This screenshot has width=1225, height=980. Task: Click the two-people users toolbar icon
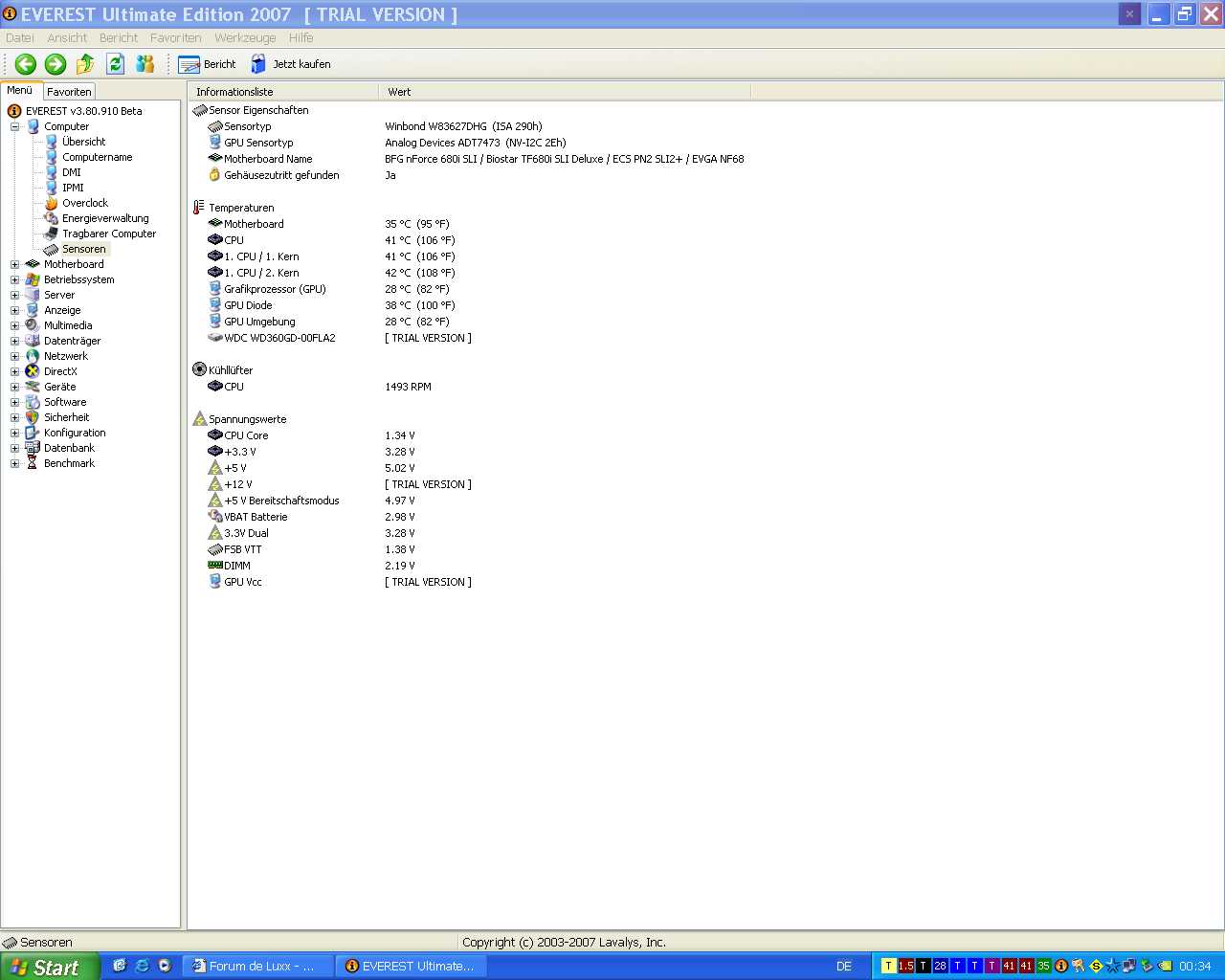pos(145,64)
